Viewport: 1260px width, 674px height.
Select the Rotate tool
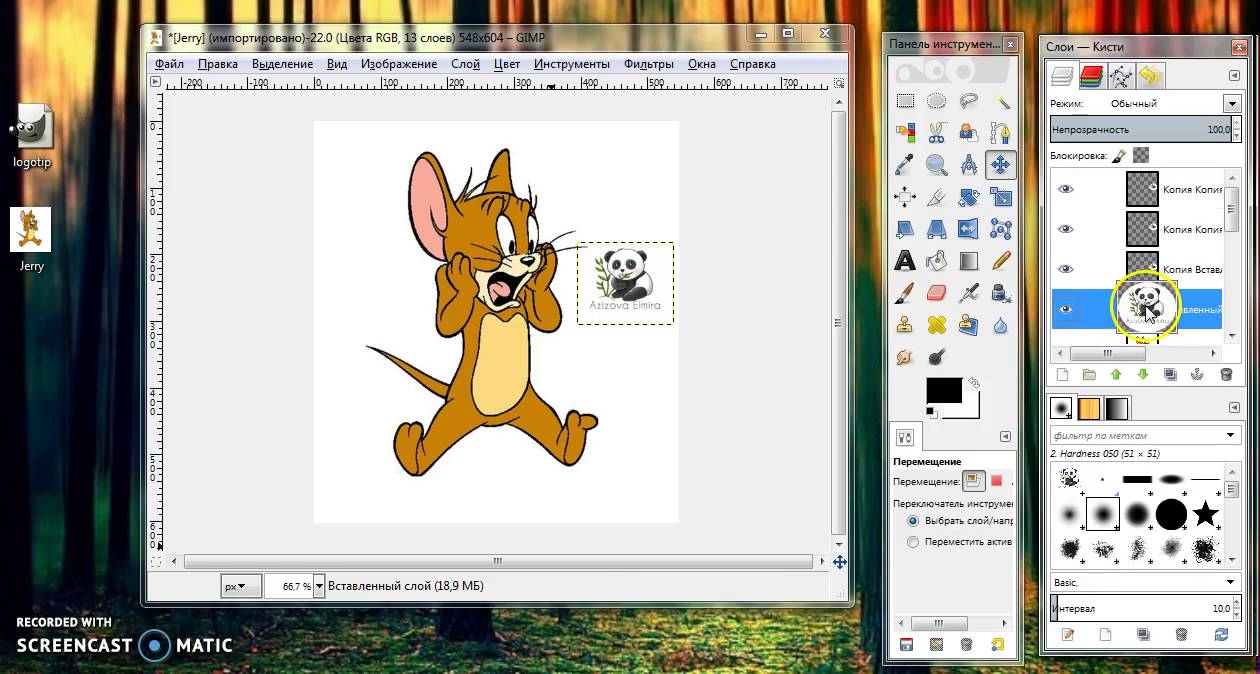pyautogui.click(x=968, y=197)
